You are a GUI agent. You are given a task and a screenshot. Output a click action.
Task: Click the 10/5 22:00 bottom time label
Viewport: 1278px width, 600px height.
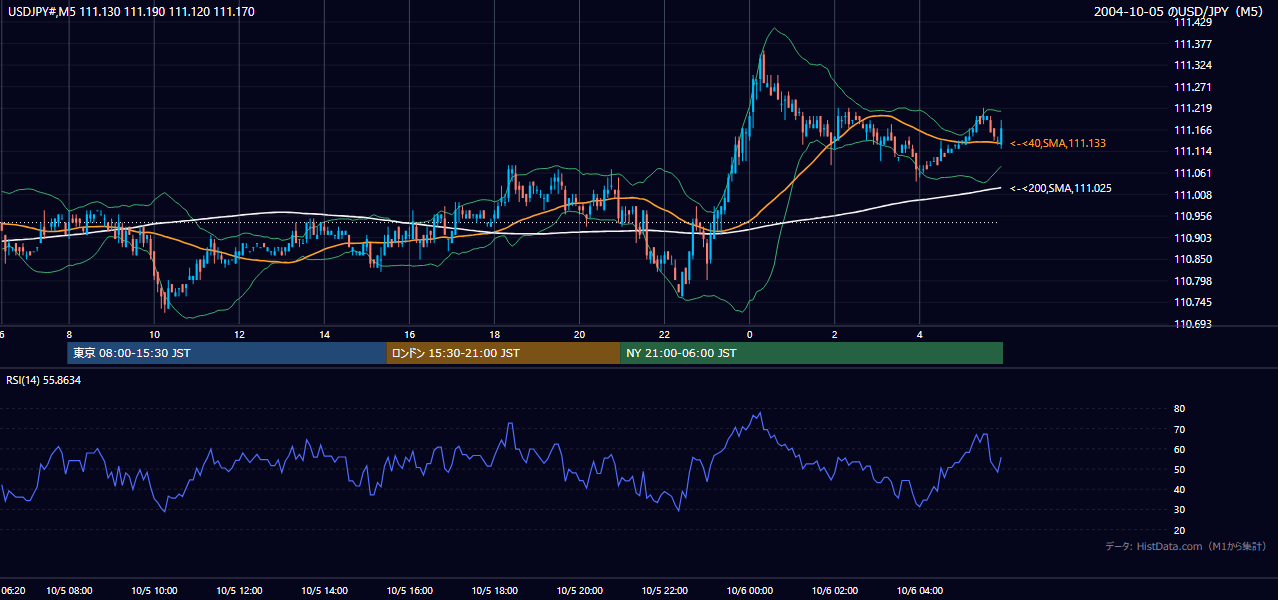point(664,591)
